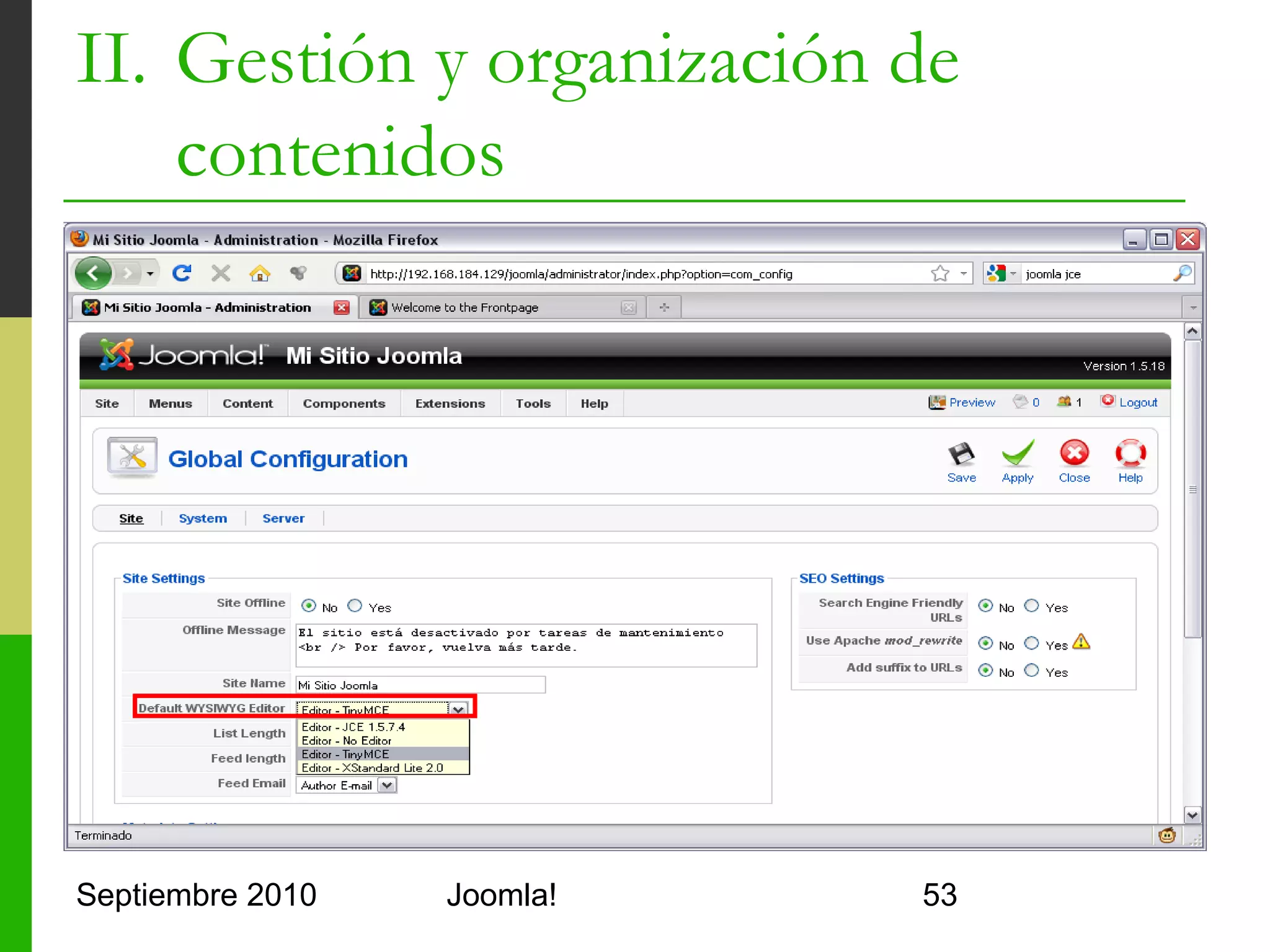The width and height of the screenshot is (1270, 952).
Task: Select Editor - No Editor option
Action: [383, 741]
